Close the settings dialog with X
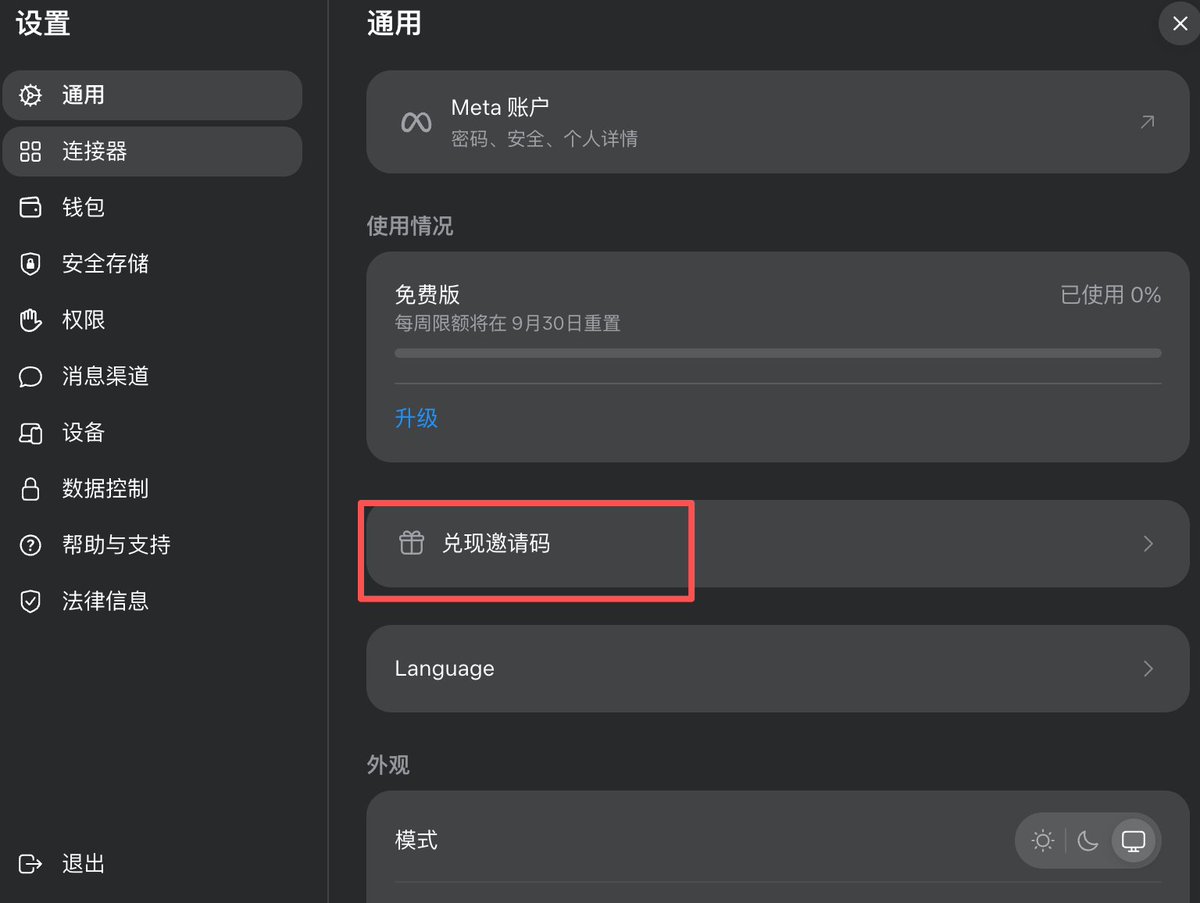Screen dimensions: 1200x903 point(1179,23)
